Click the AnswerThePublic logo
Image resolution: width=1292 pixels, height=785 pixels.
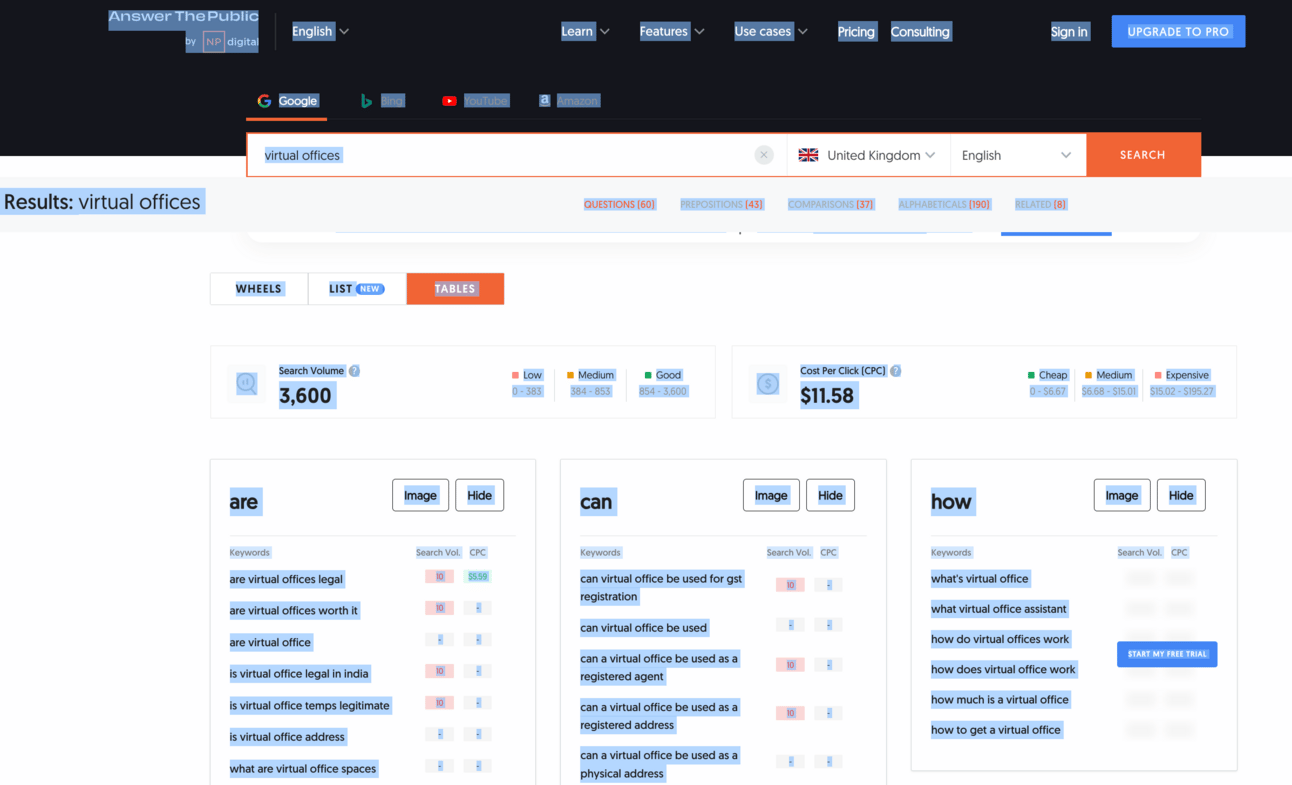pyautogui.click(x=183, y=18)
